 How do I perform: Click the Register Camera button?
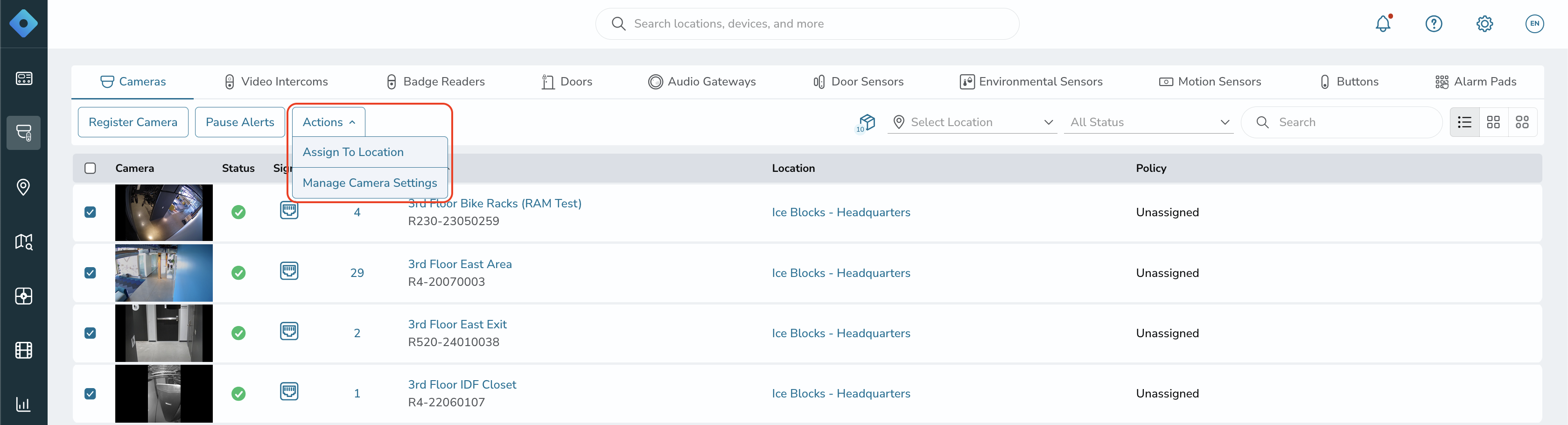click(x=133, y=122)
